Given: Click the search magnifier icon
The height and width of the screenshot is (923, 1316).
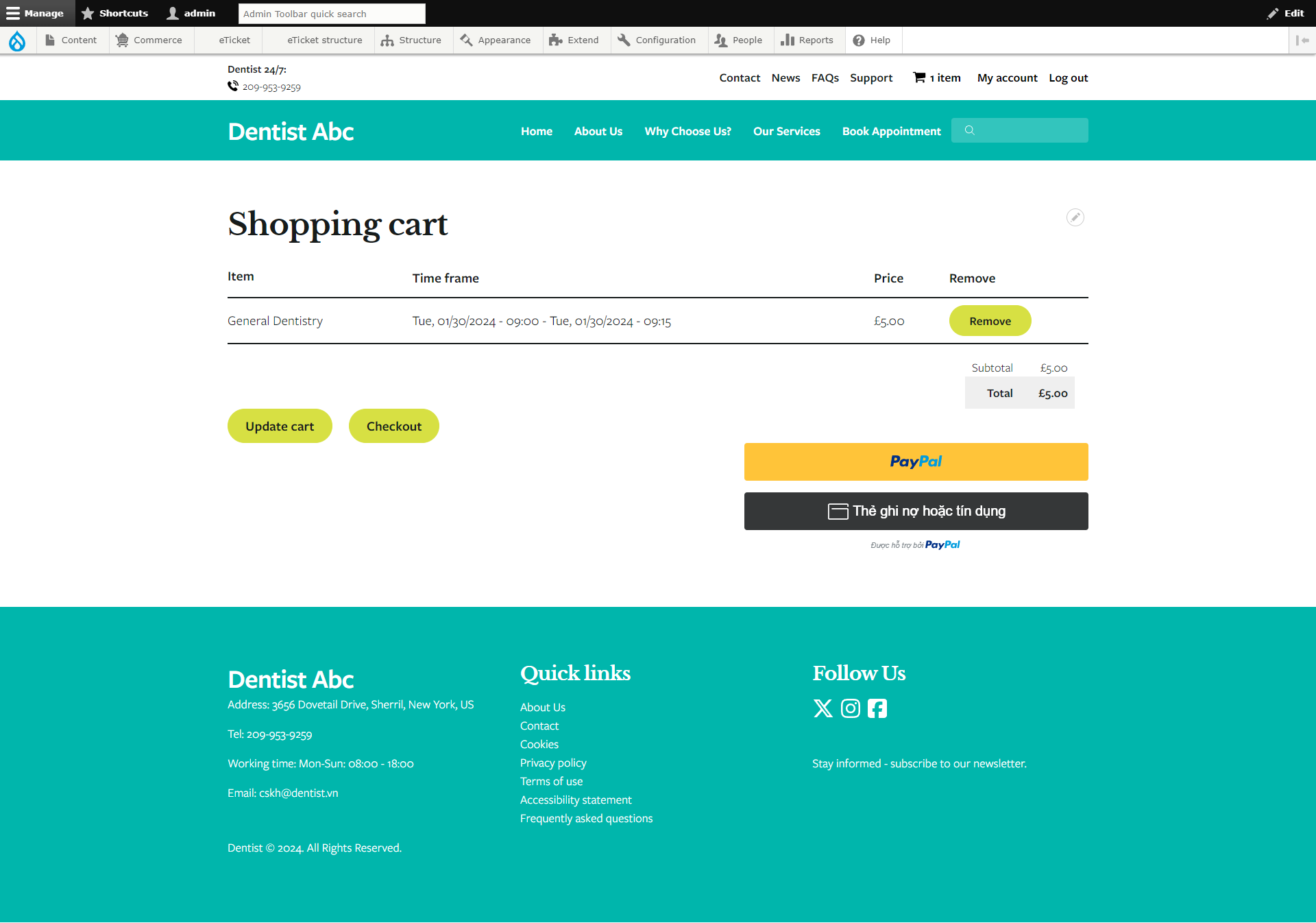Looking at the screenshot, I should click(x=969, y=130).
